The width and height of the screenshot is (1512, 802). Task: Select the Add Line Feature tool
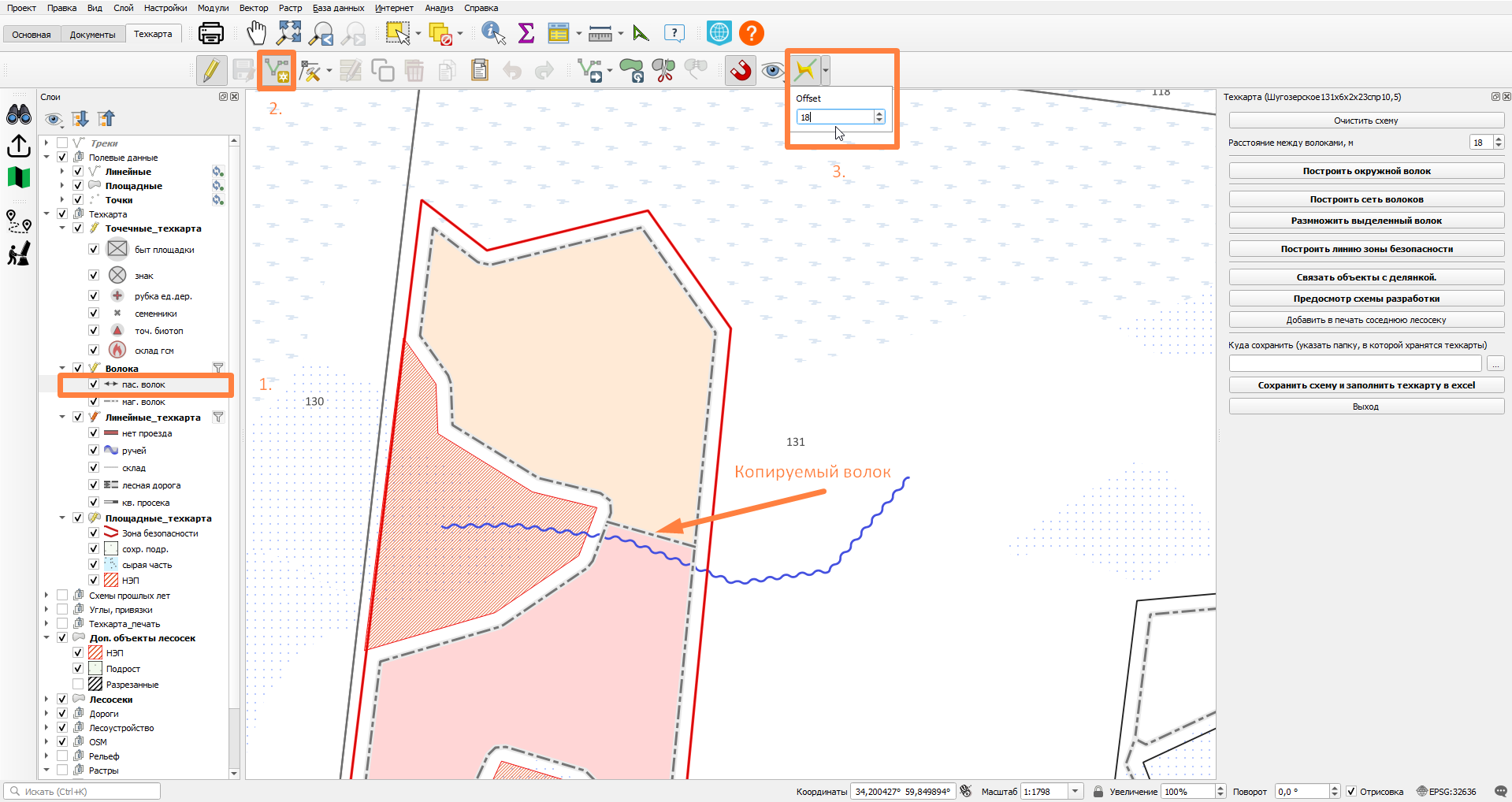[277, 71]
